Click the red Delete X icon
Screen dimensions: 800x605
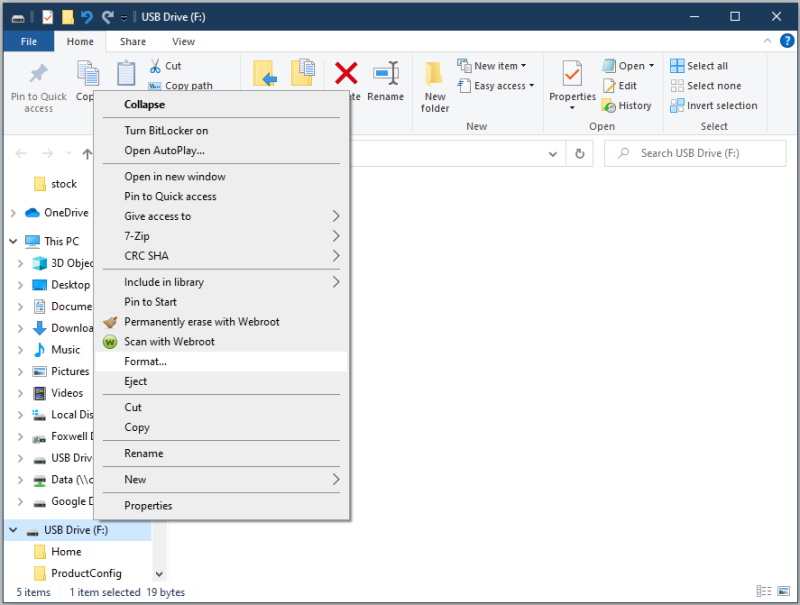pyautogui.click(x=346, y=72)
